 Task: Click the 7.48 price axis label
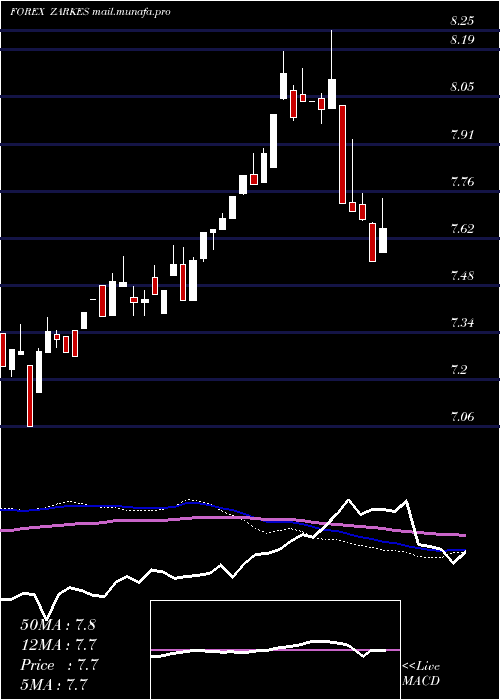462,275
